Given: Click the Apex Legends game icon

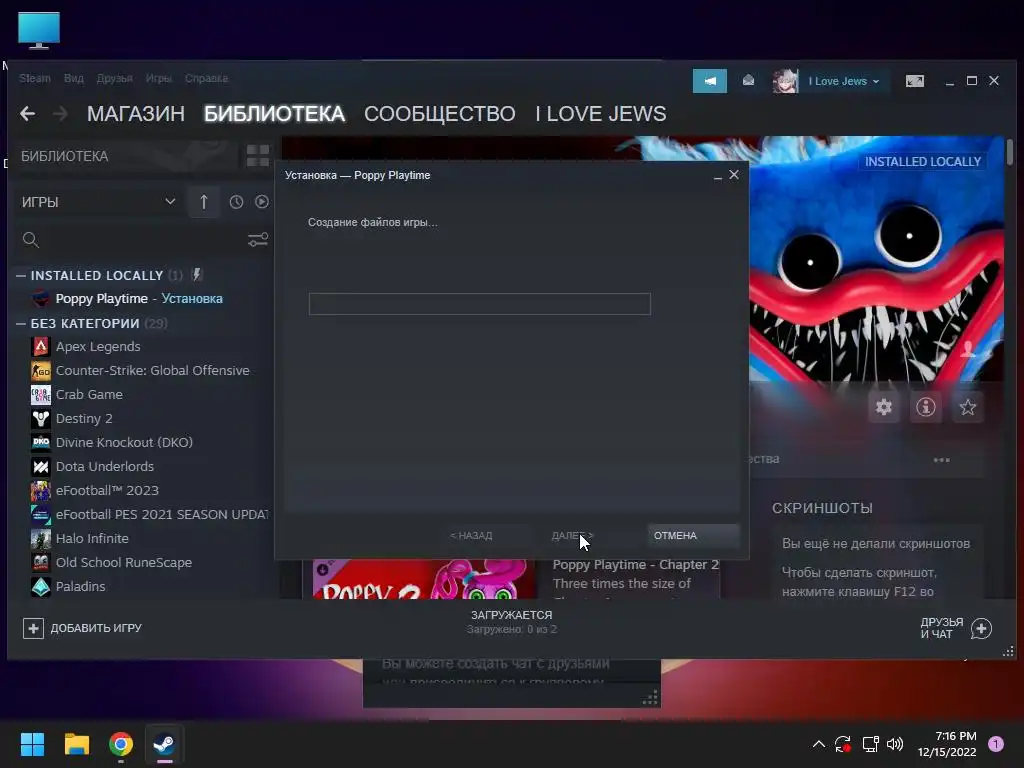Looking at the screenshot, I should 40,346.
